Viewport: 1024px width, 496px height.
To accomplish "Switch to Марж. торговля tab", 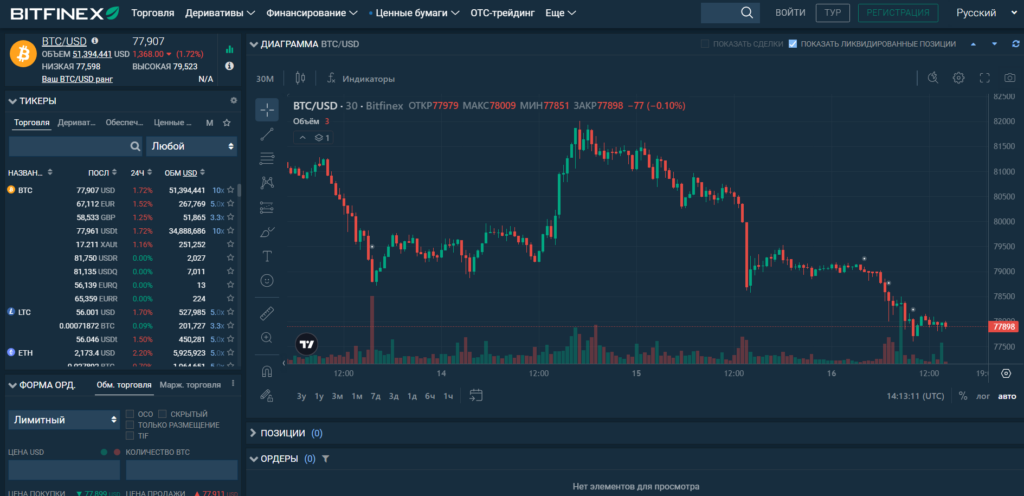I will click(x=190, y=385).
